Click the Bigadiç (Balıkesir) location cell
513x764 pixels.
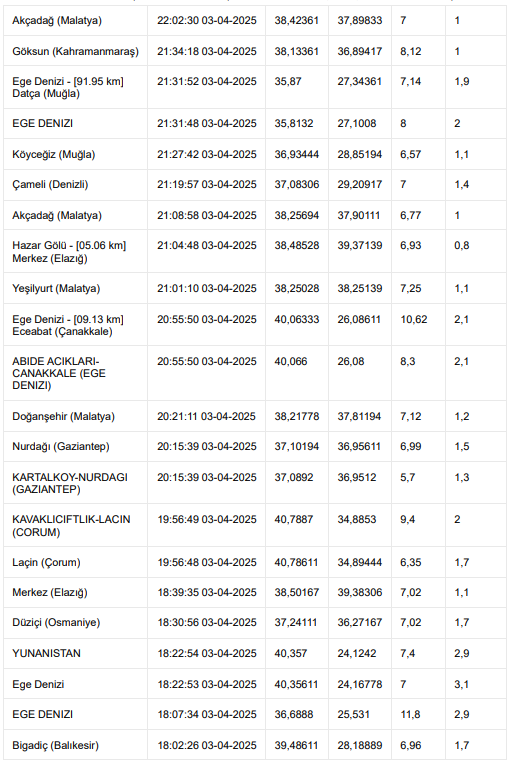click(75, 745)
